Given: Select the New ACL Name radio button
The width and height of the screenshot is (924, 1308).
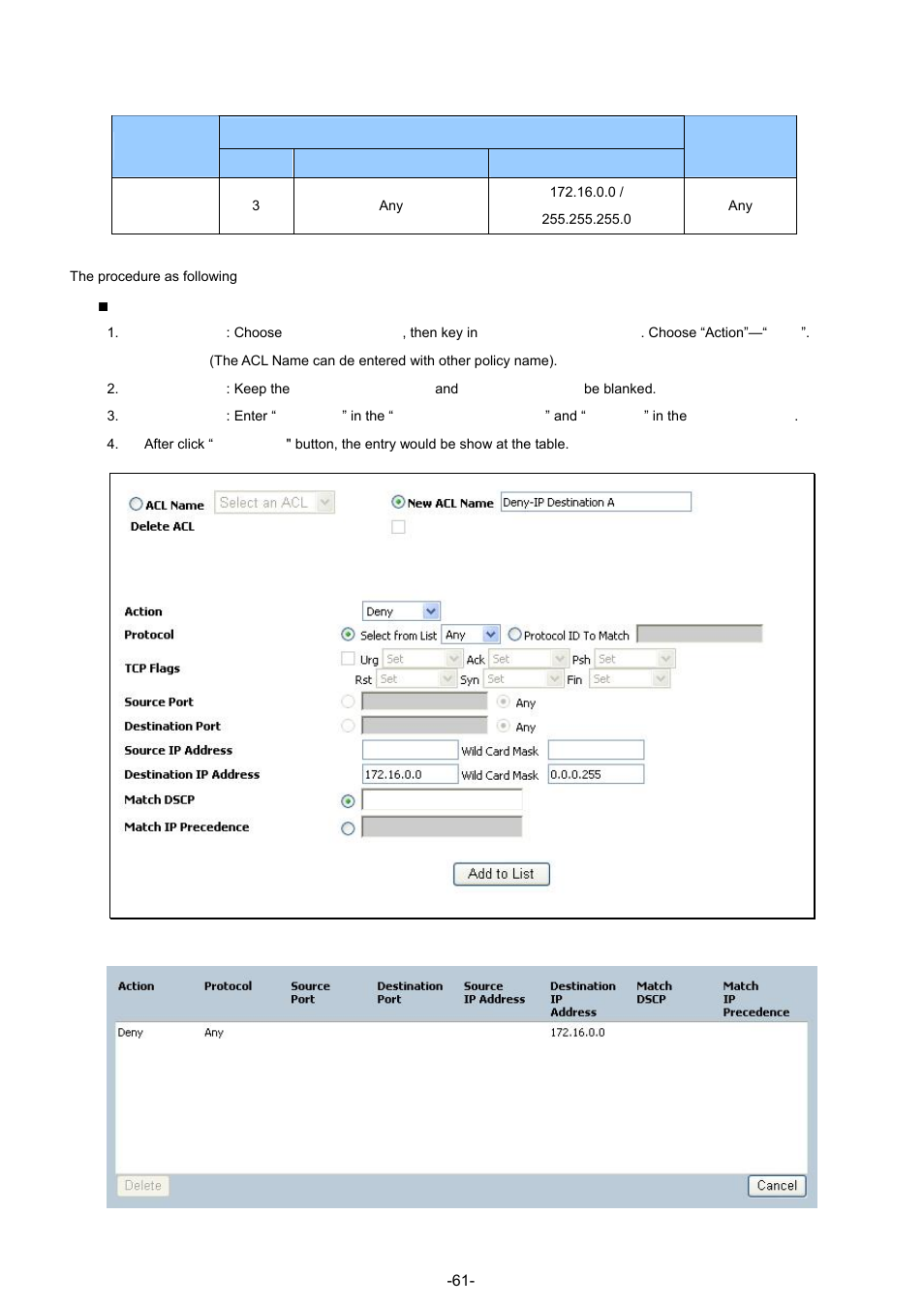Looking at the screenshot, I should pyautogui.click(x=398, y=502).
